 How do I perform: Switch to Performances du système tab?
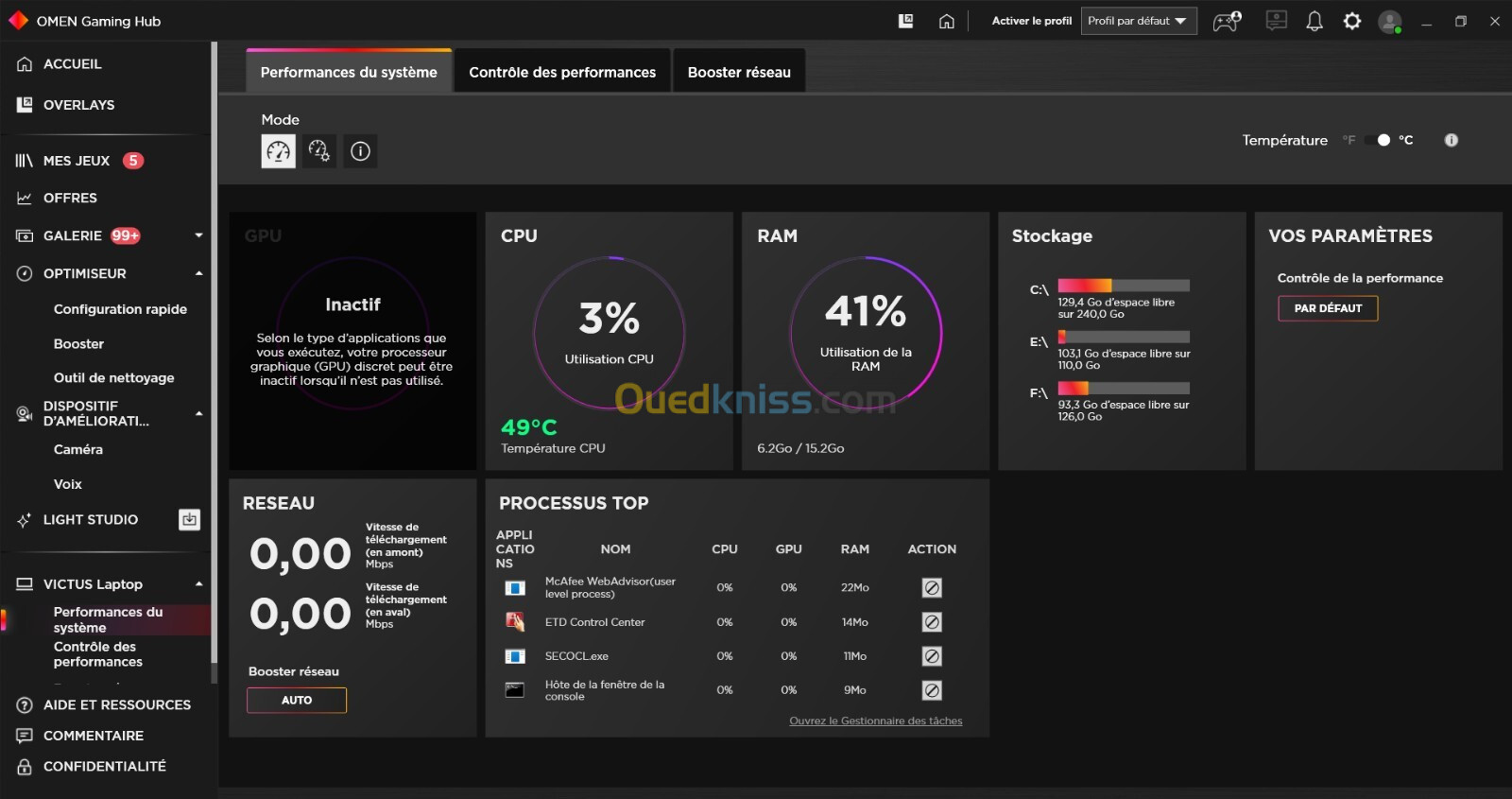tap(349, 72)
